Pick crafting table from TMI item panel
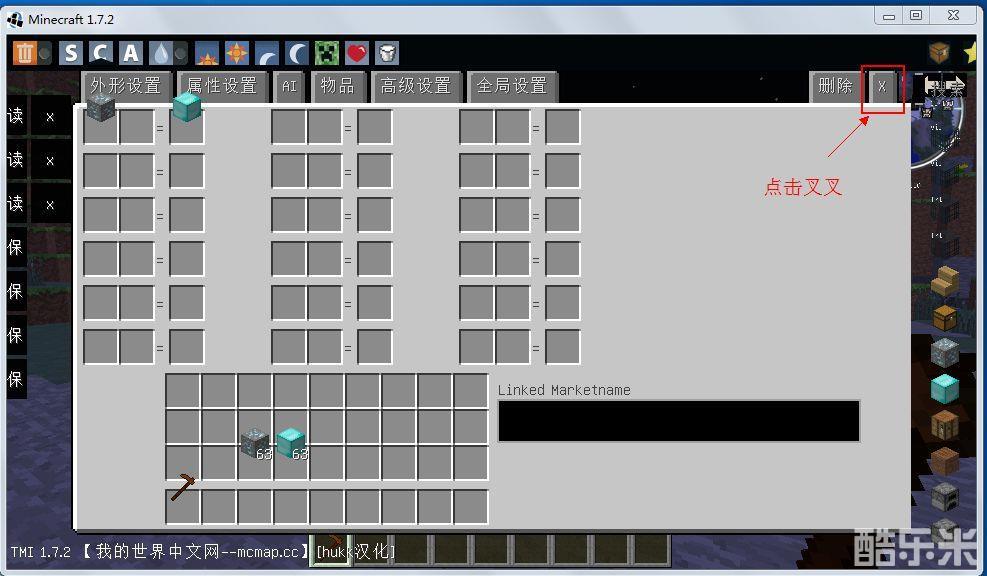This screenshot has height=576, width=987. tap(945, 425)
